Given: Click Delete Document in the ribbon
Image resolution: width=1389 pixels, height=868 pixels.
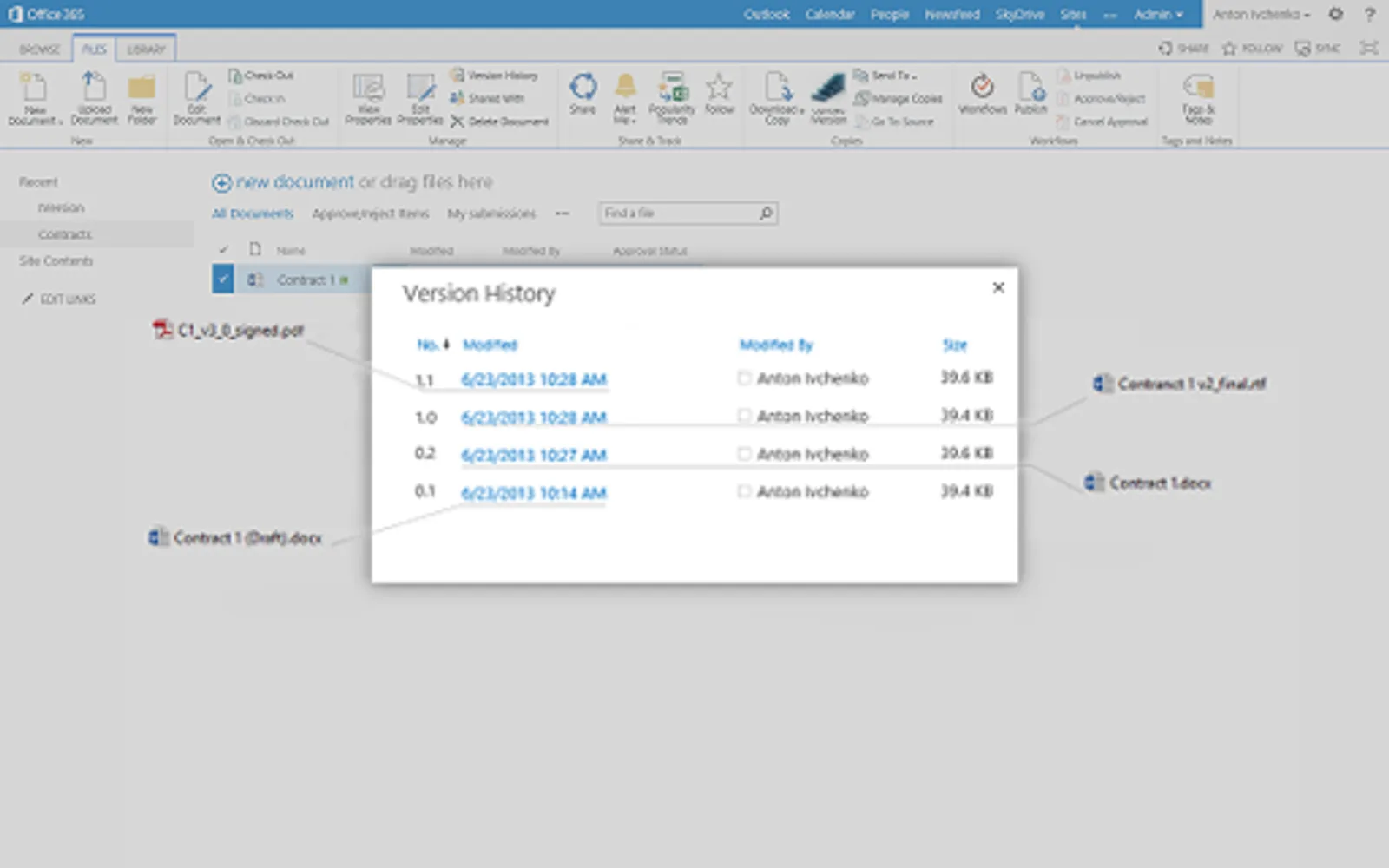Looking at the screenshot, I should coord(499,122).
